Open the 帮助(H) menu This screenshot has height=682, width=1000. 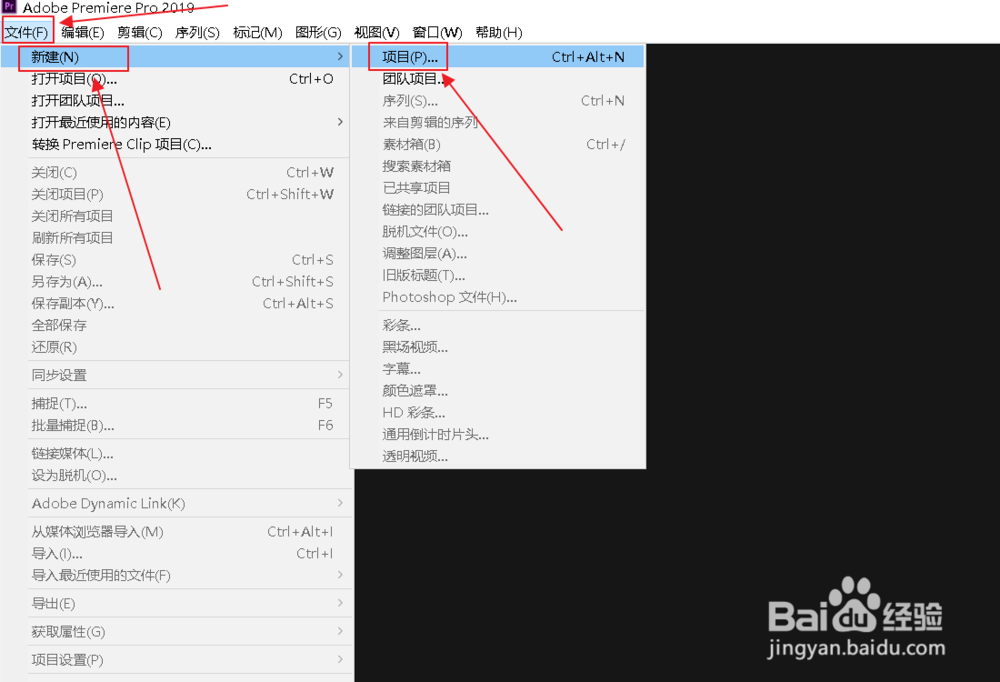(498, 31)
